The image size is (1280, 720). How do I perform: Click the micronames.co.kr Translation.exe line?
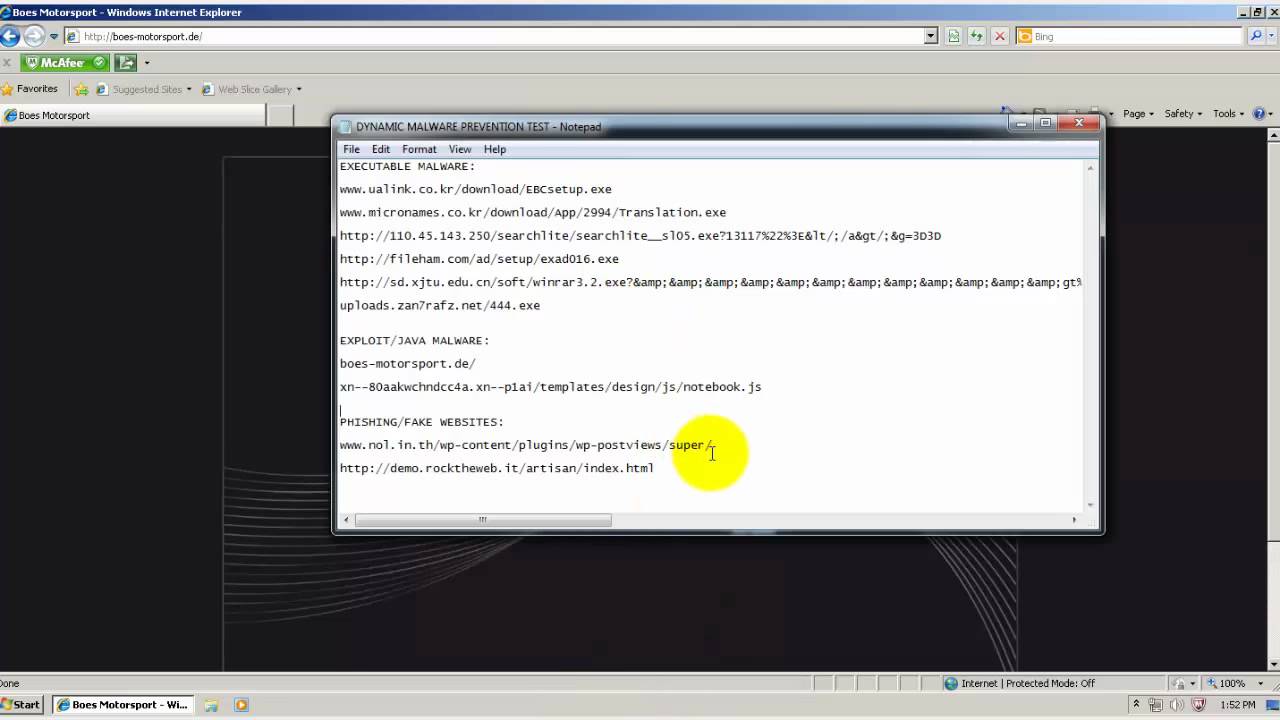point(533,212)
